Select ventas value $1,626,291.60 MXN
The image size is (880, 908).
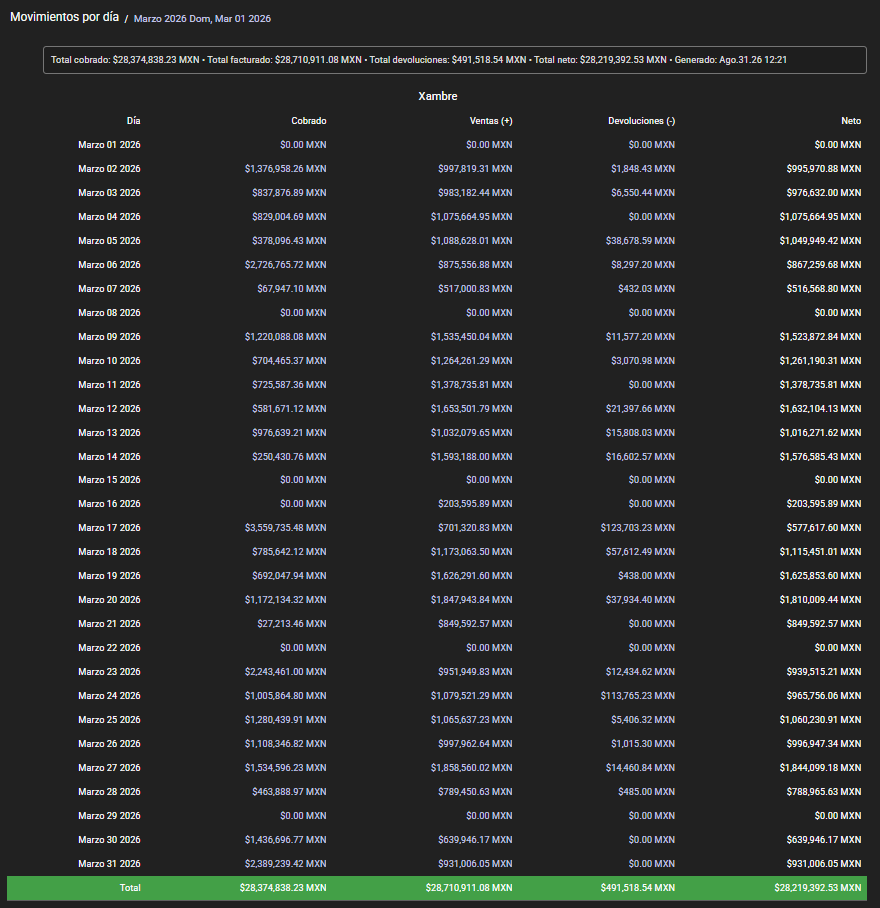[x=471, y=576]
